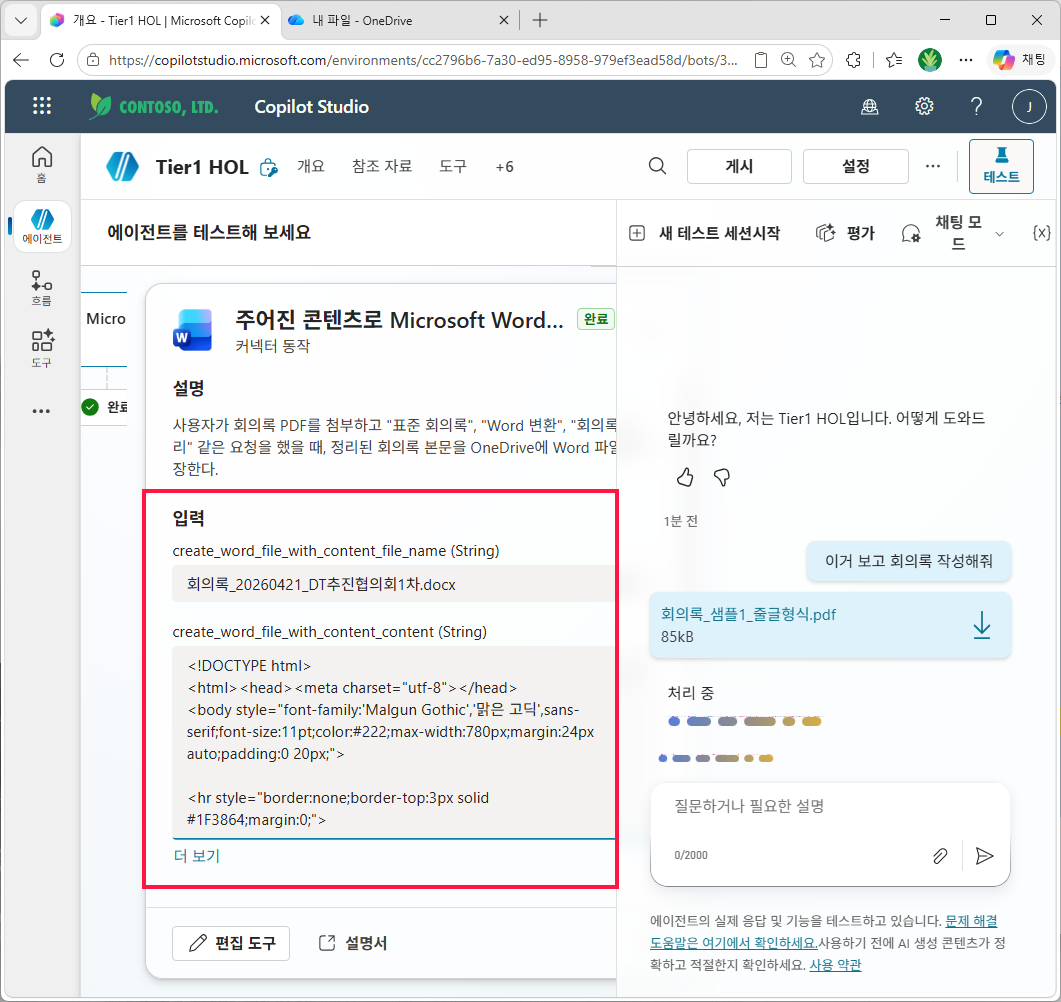The image size is (1061, 1002).
Task: Click the search magnifier icon
Action: pos(657,166)
